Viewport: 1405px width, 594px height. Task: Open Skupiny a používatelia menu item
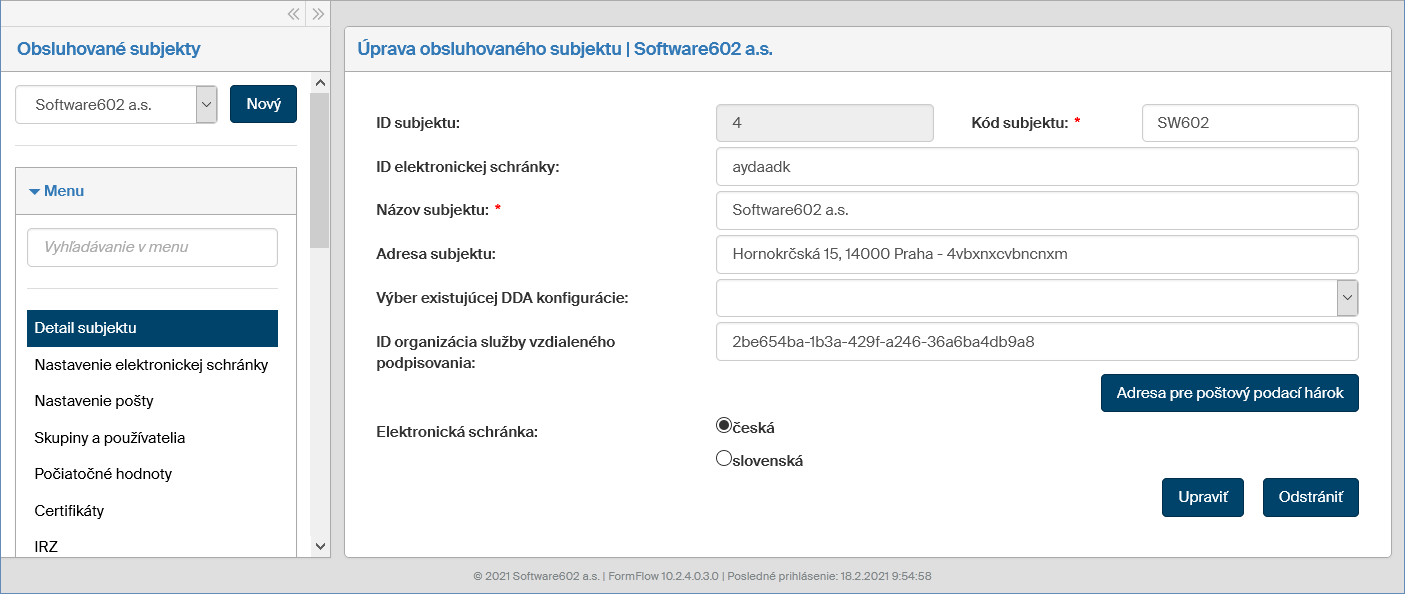[x=110, y=438]
